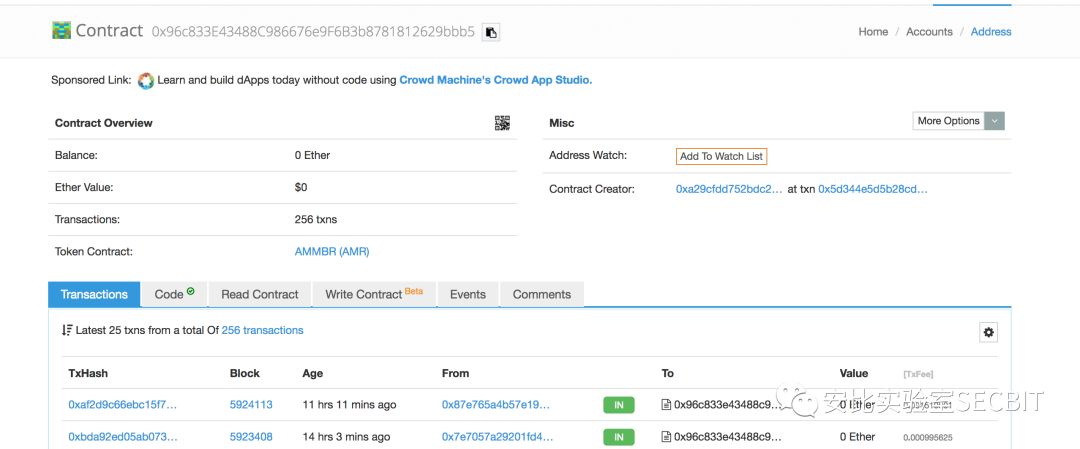Viewport: 1080px width, 449px height.
Task: Open sender address 0x7e7057a29201fd4
Action: tap(497, 437)
